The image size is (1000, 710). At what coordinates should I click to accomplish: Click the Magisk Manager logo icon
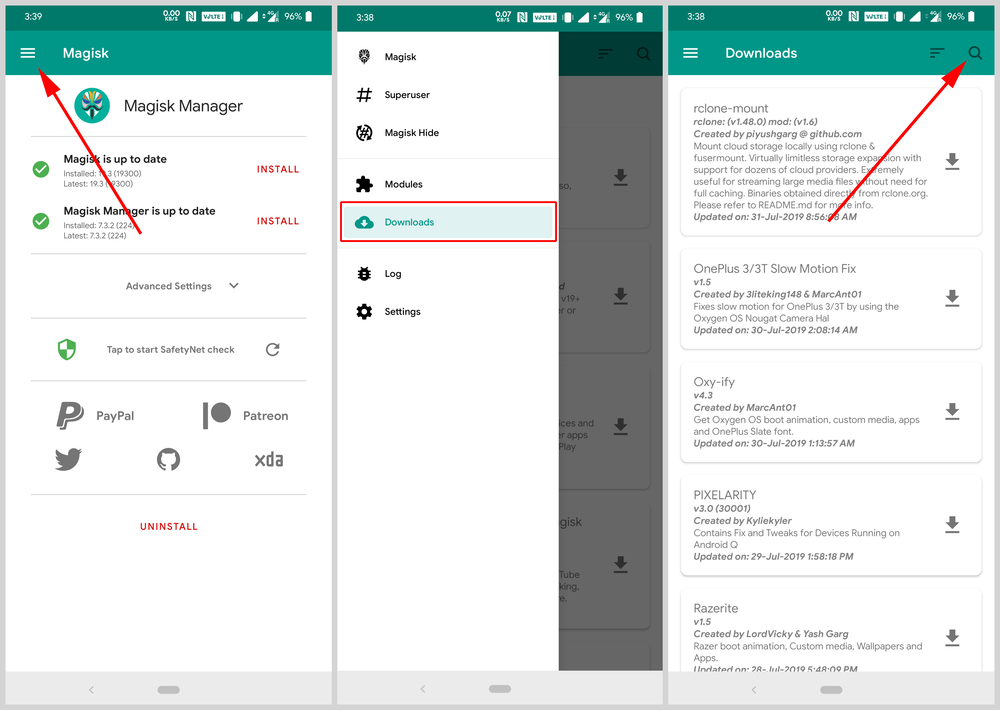click(x=92, y=105)
